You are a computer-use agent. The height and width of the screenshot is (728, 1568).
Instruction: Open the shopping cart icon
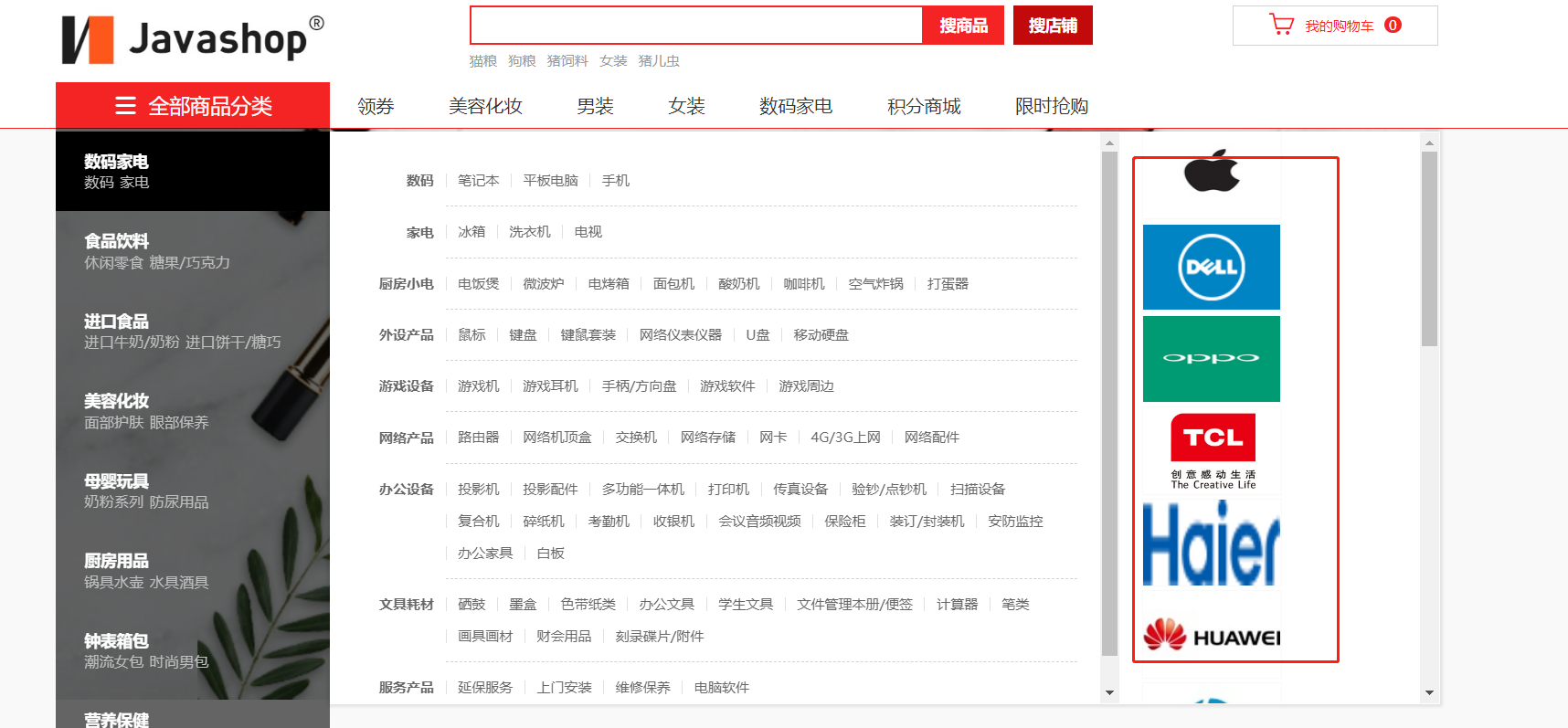[x=1281, y=25]
